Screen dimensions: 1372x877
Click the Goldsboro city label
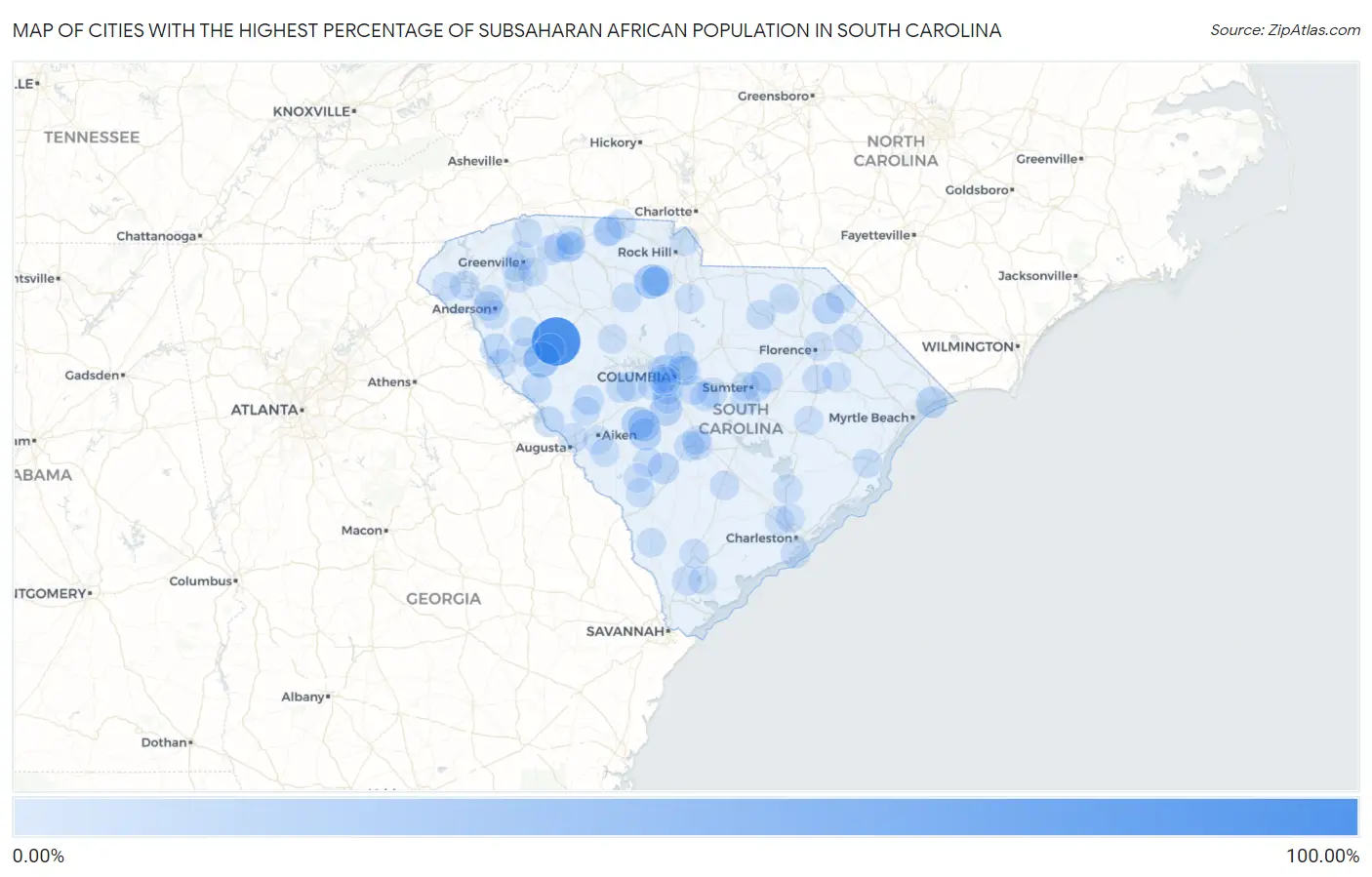(979, 190)
